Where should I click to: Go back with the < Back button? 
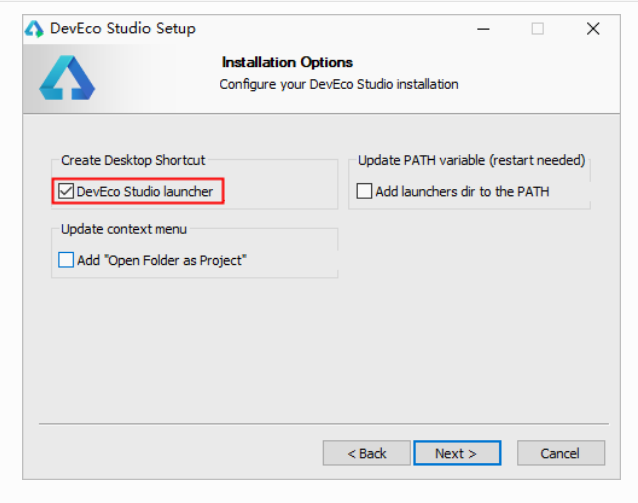tap(366, 453)
